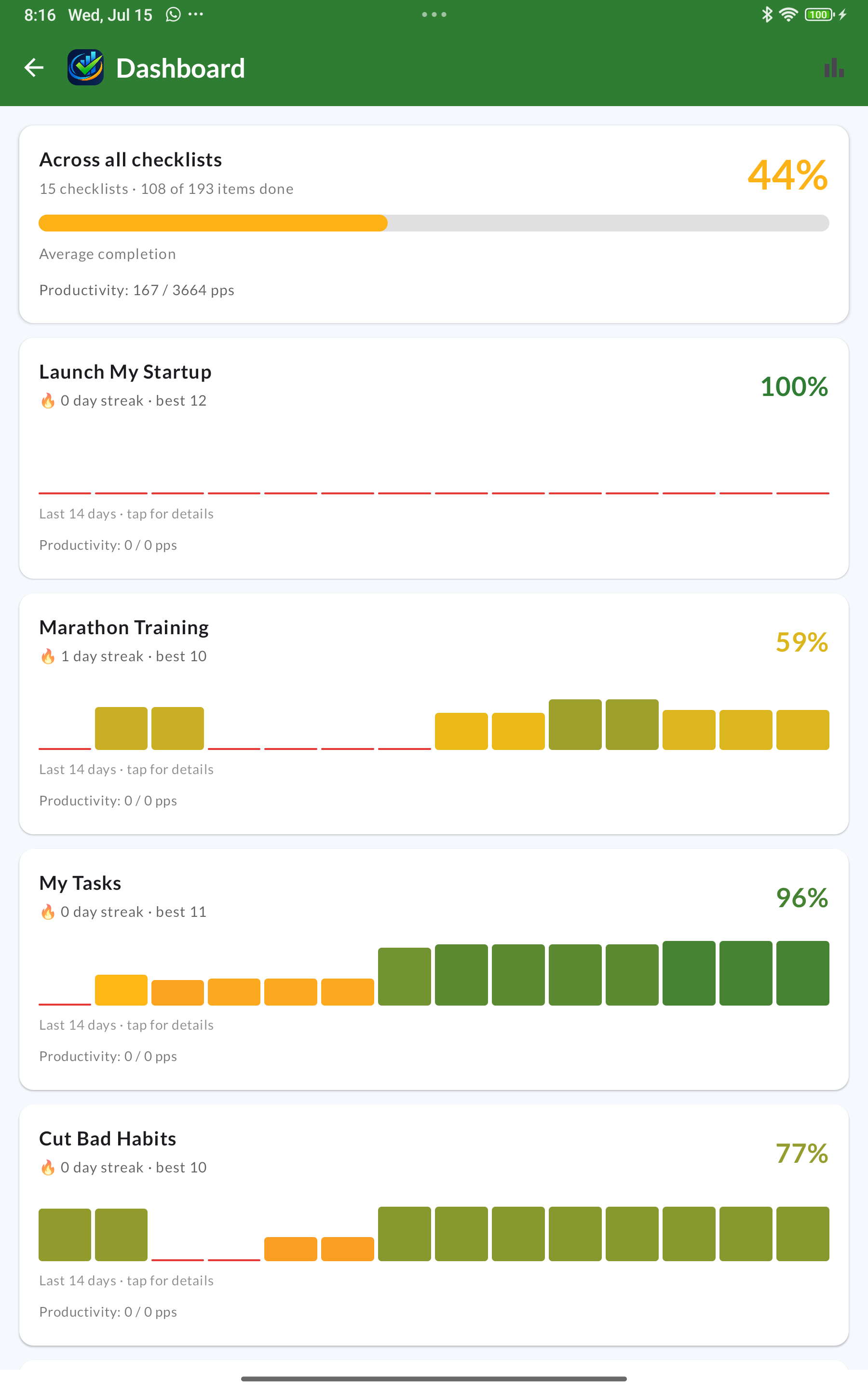868x1389 pixels.
Task: Tap the 59% value on Marathon Training
Action: point(802,642)
